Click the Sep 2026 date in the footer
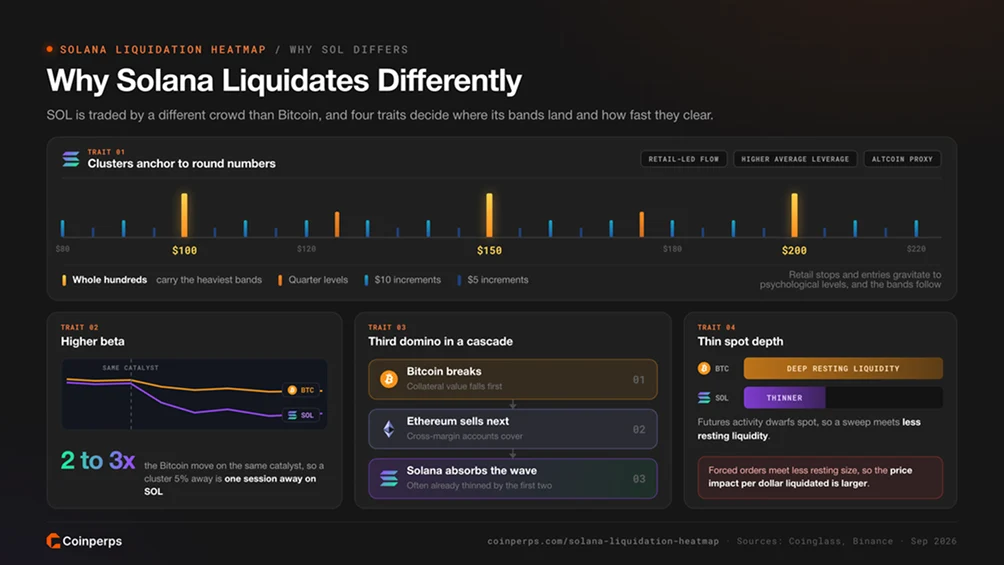Viewport: 1004px width, 565px height. pos(934,541)
